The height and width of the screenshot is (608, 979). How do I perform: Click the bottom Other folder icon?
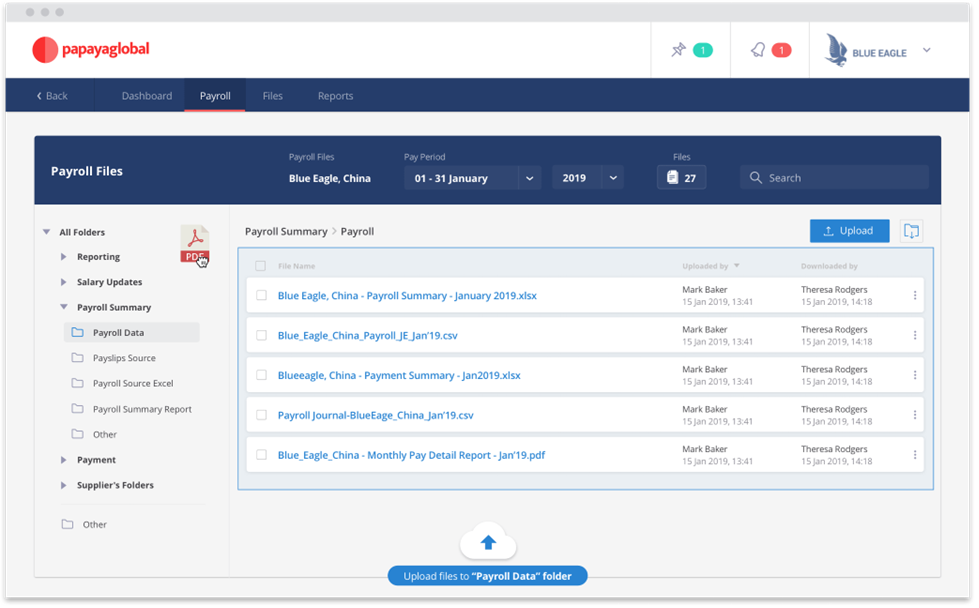pos(67,524)
